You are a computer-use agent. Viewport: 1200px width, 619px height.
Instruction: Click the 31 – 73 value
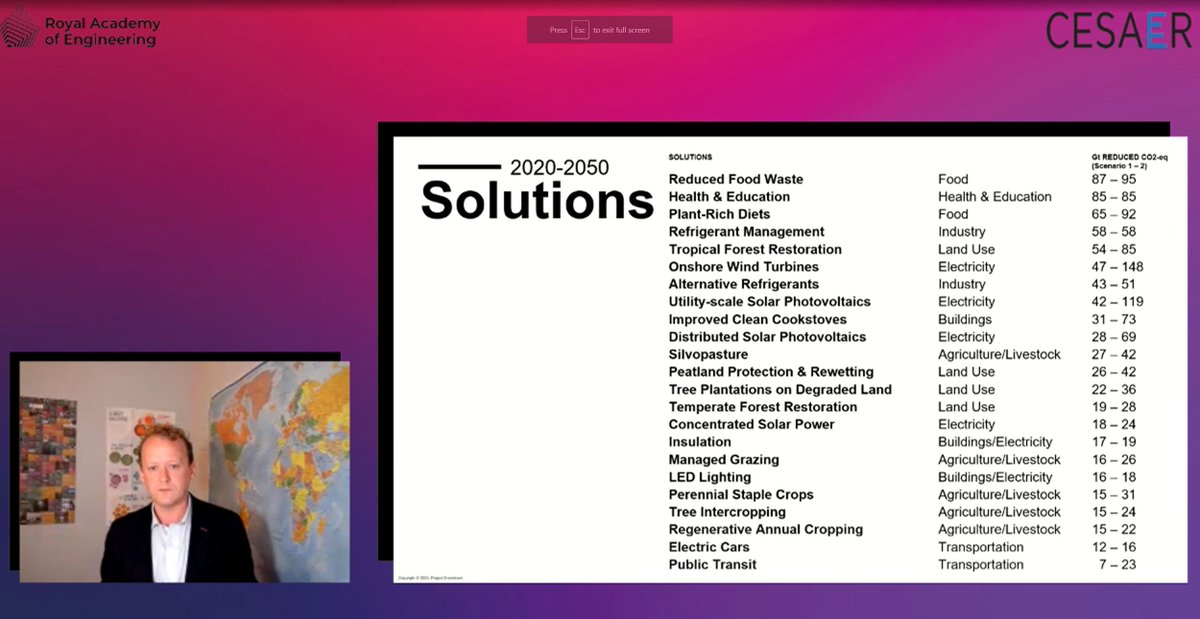(x=1114, y=319)
